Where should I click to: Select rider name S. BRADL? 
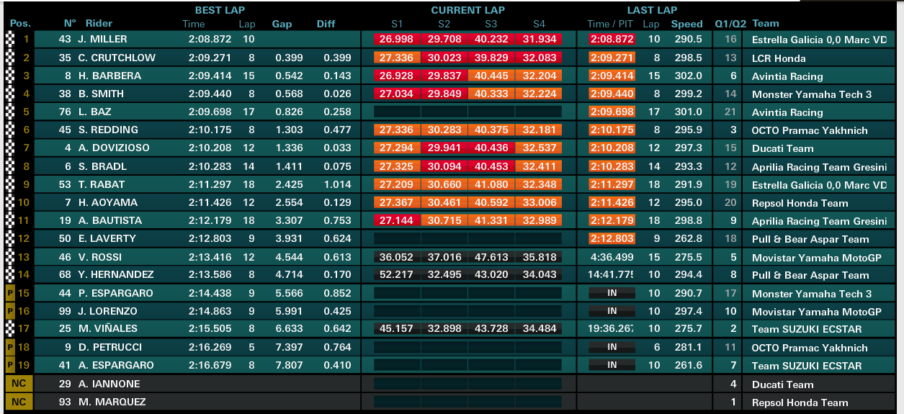(x=103, y=166)
